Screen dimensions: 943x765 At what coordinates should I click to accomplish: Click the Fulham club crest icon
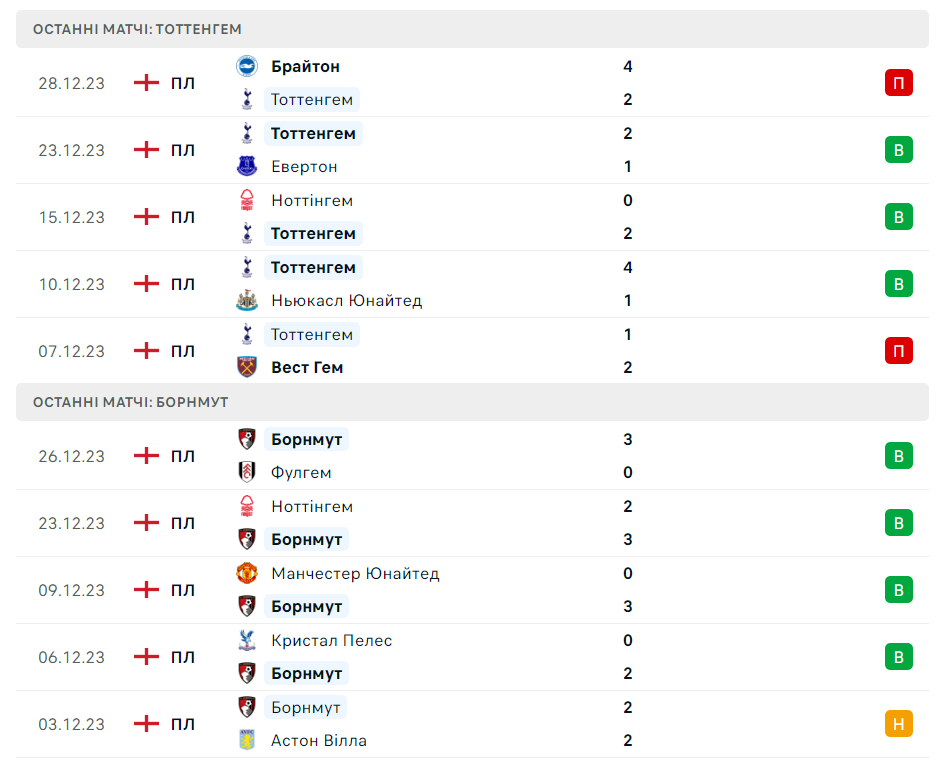[246, 472]
